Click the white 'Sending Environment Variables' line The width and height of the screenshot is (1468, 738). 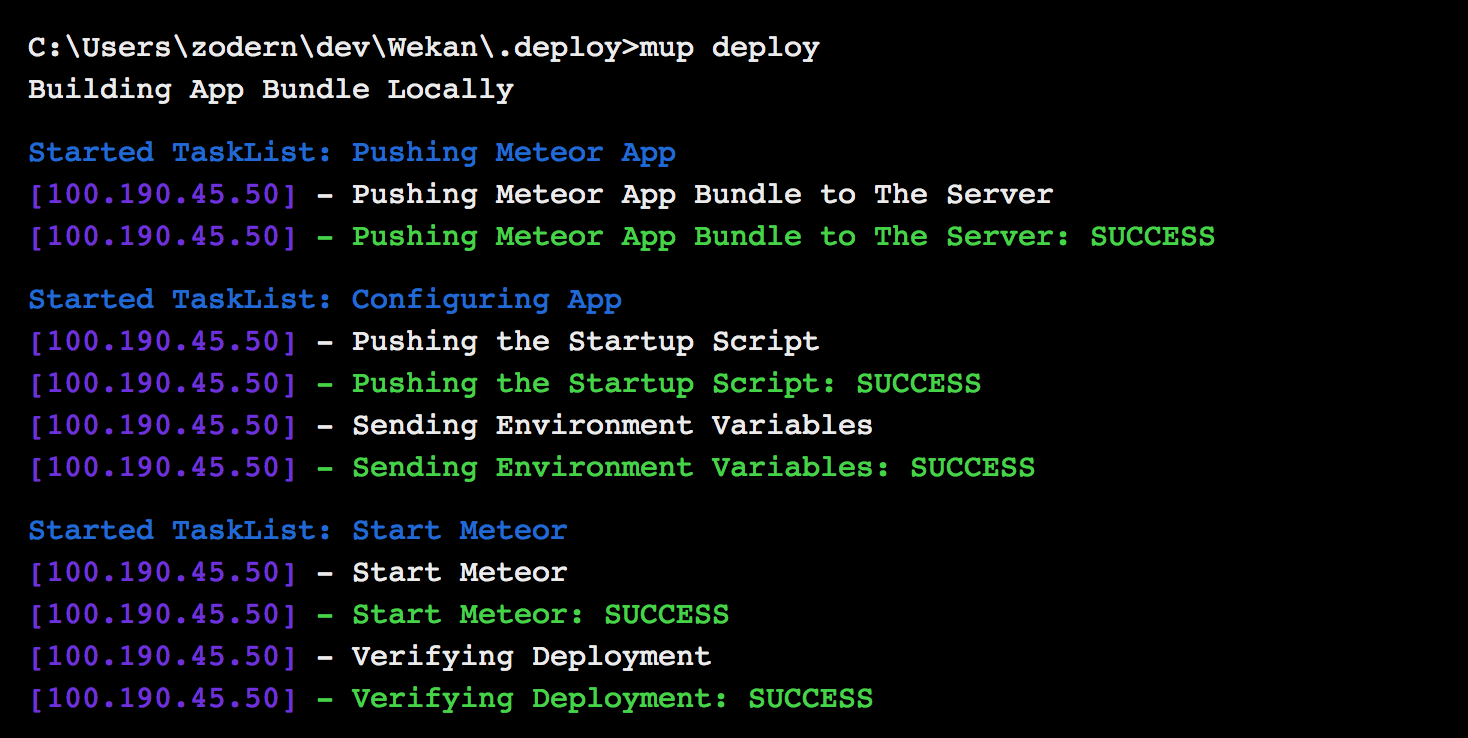[x=451, y=425]
